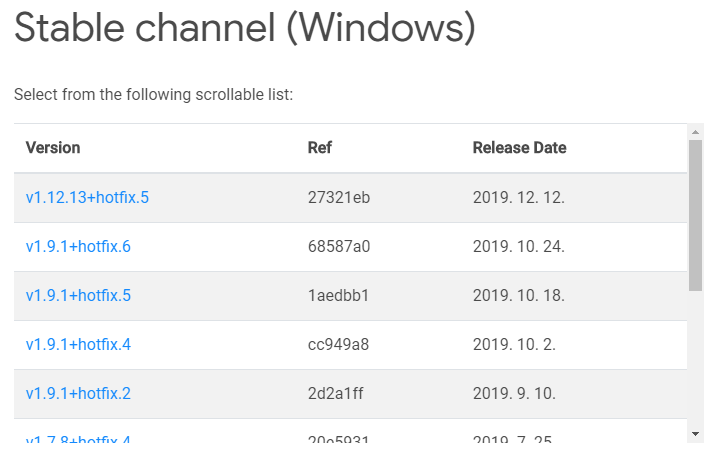Open the partially visible v1.7.8+hotfix.4 link
The image size is (720, 462).
pyautogui.click(x=78, y=439)
